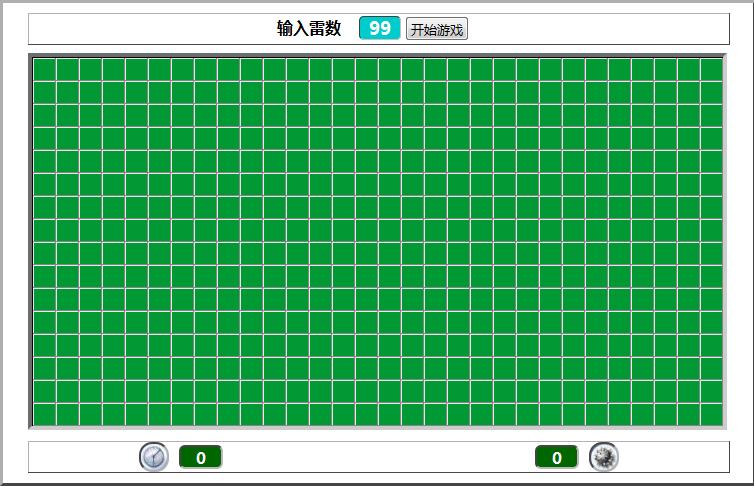
Task: Click the mine icon beside the counter
Action: 604,457
